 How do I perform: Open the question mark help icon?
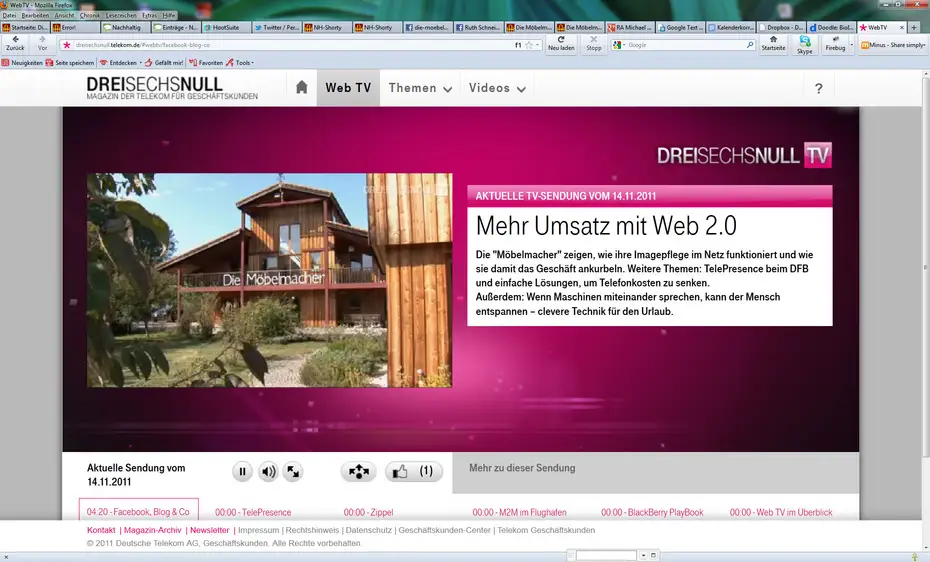pos(818,88)
